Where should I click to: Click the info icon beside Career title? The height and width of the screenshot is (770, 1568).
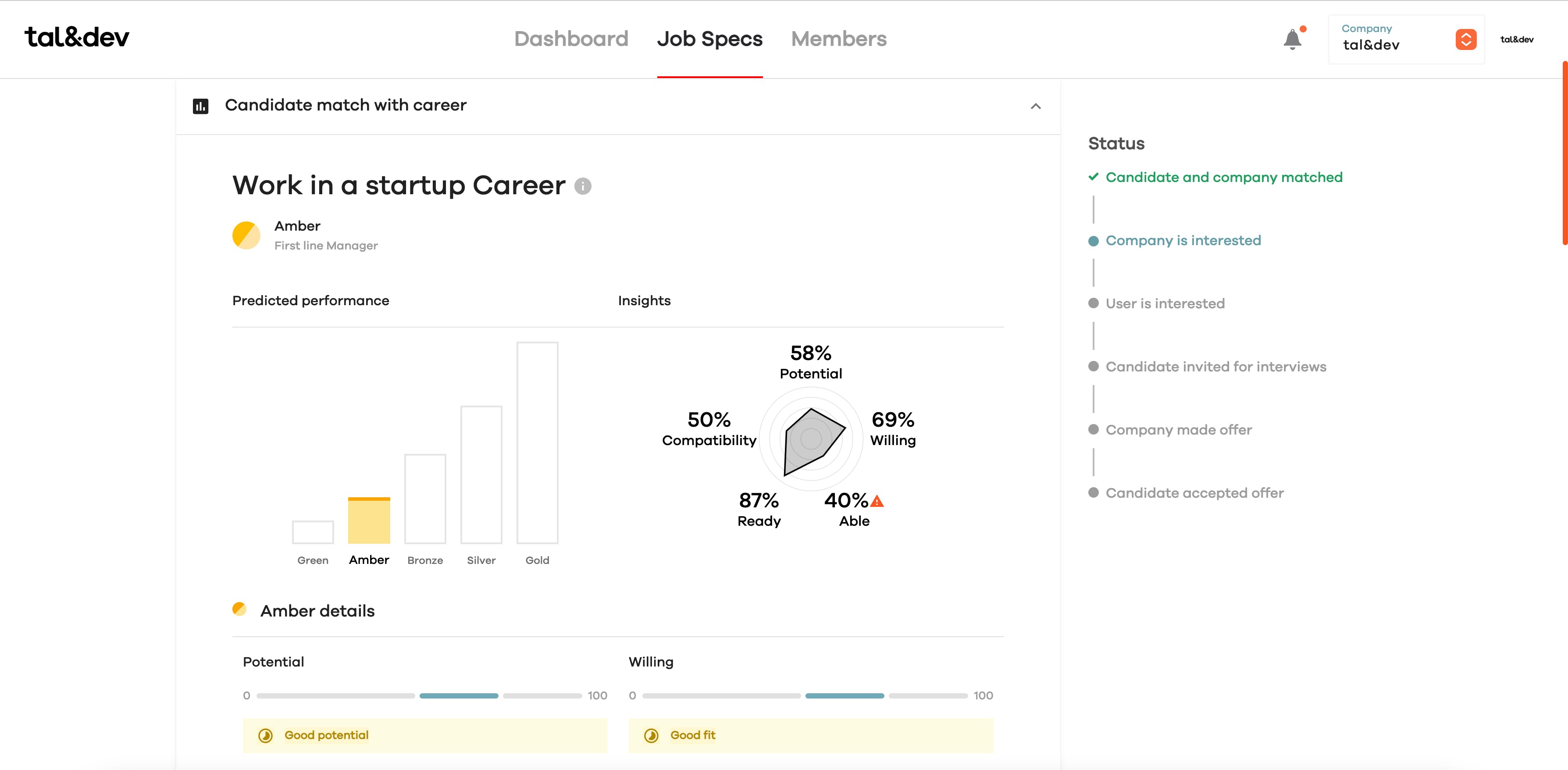click(583, 185)
